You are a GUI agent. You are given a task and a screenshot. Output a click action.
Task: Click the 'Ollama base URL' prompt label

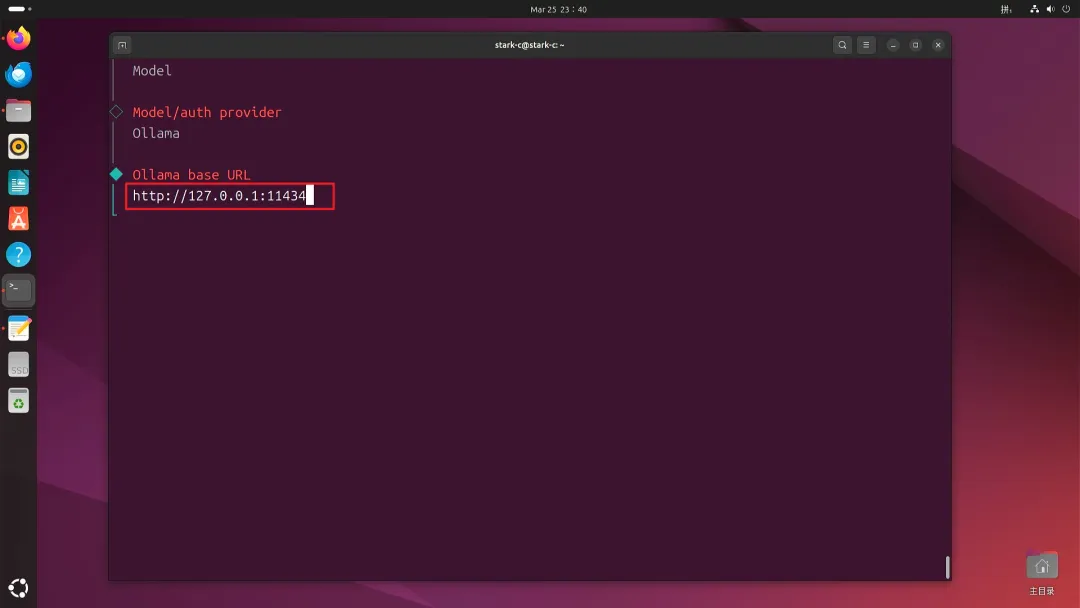tap(191, 175)
